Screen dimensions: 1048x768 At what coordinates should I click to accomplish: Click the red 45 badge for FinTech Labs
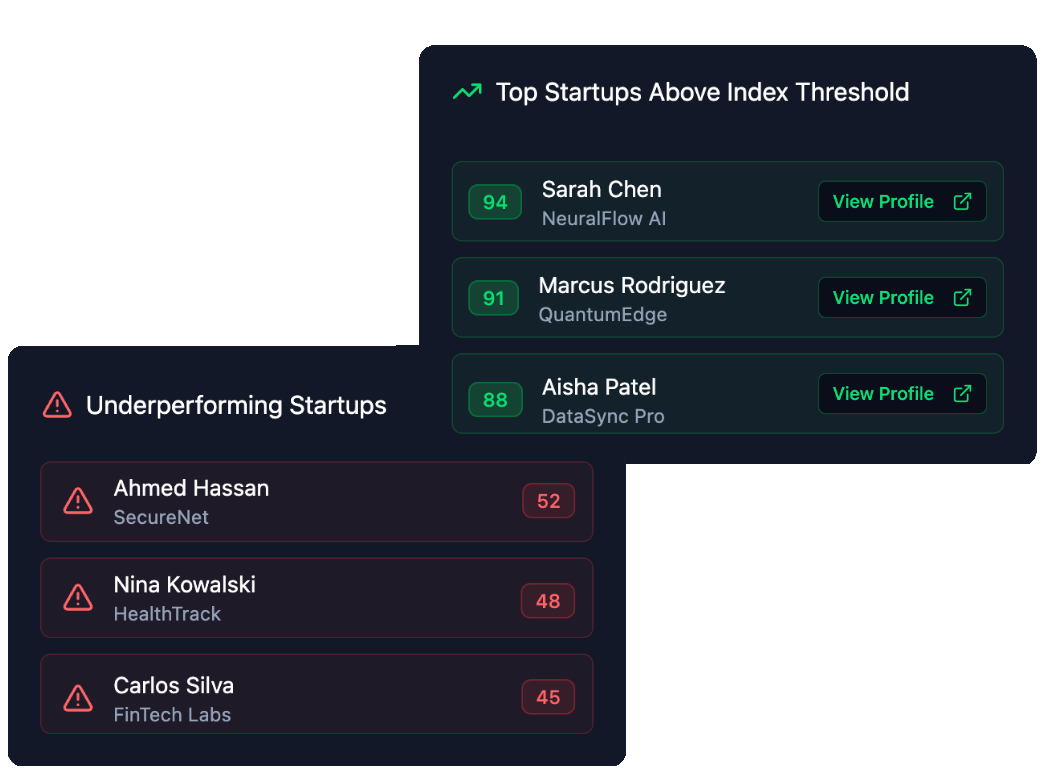(548, 697)
